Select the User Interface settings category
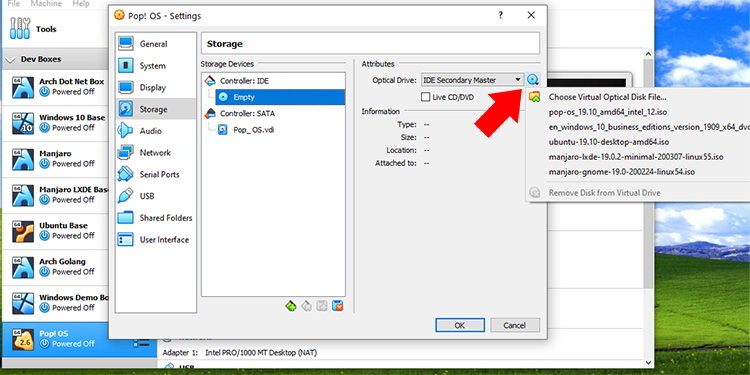 click(x=156, y=240)
